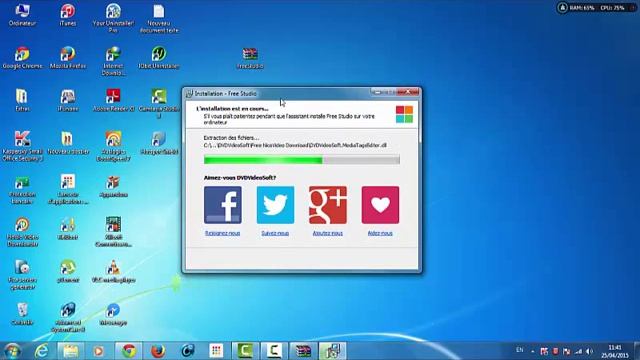Open the file explorer folder on taskbar
The width and height of the screenshot is (640, 360).
click(x=71, y=351)
